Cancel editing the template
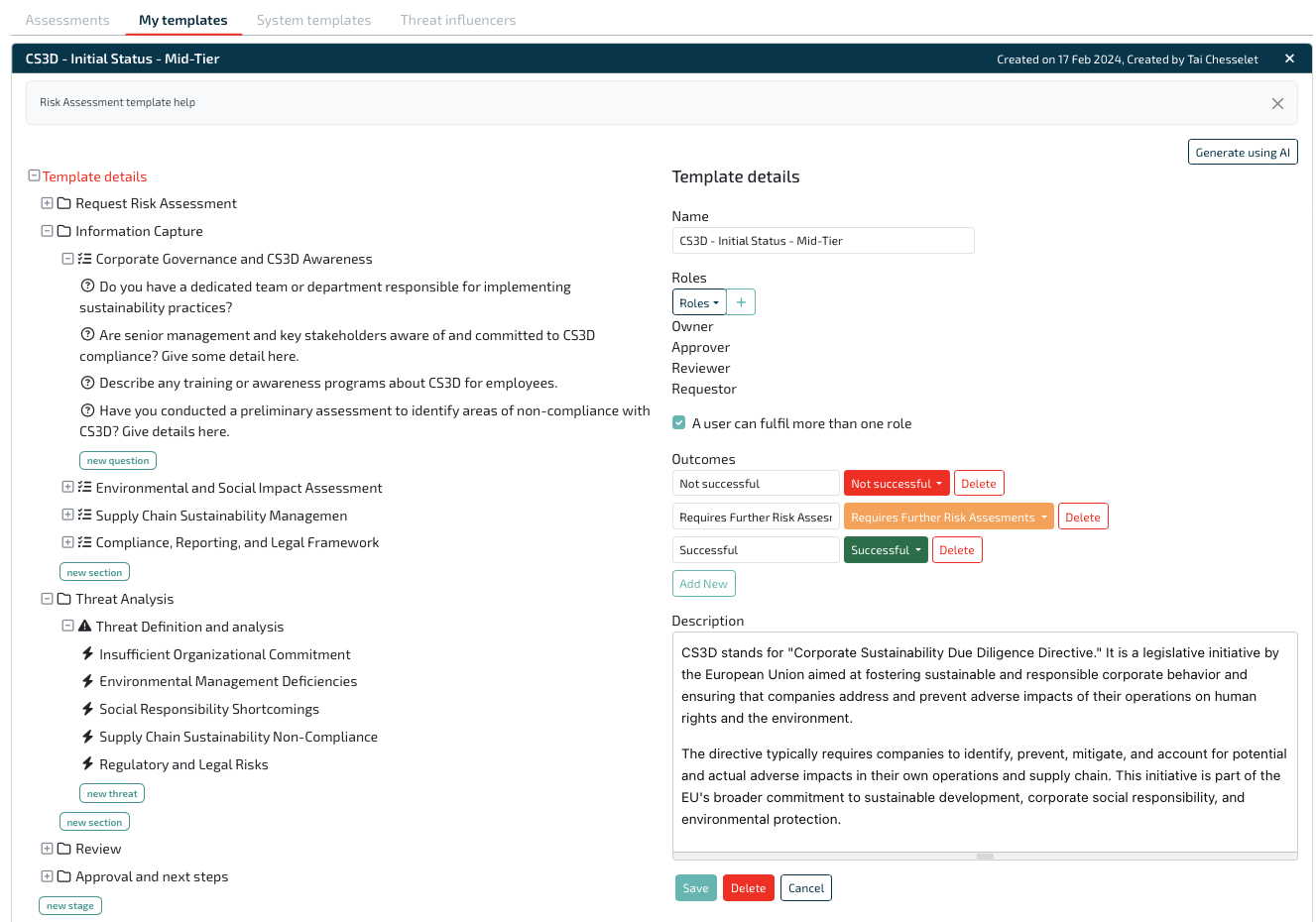 point(806,887)
